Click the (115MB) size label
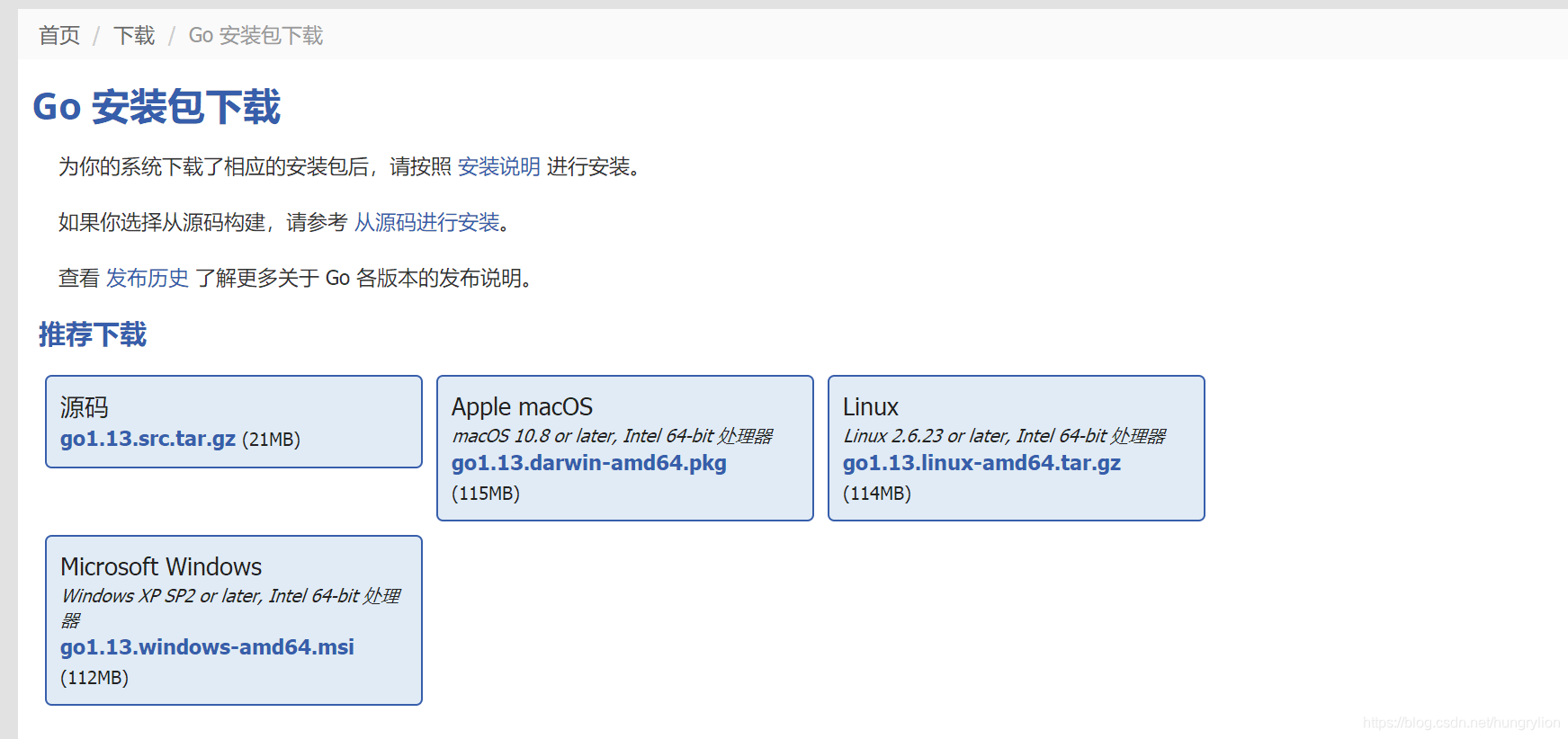1568x739 pixels. point(486,494)
